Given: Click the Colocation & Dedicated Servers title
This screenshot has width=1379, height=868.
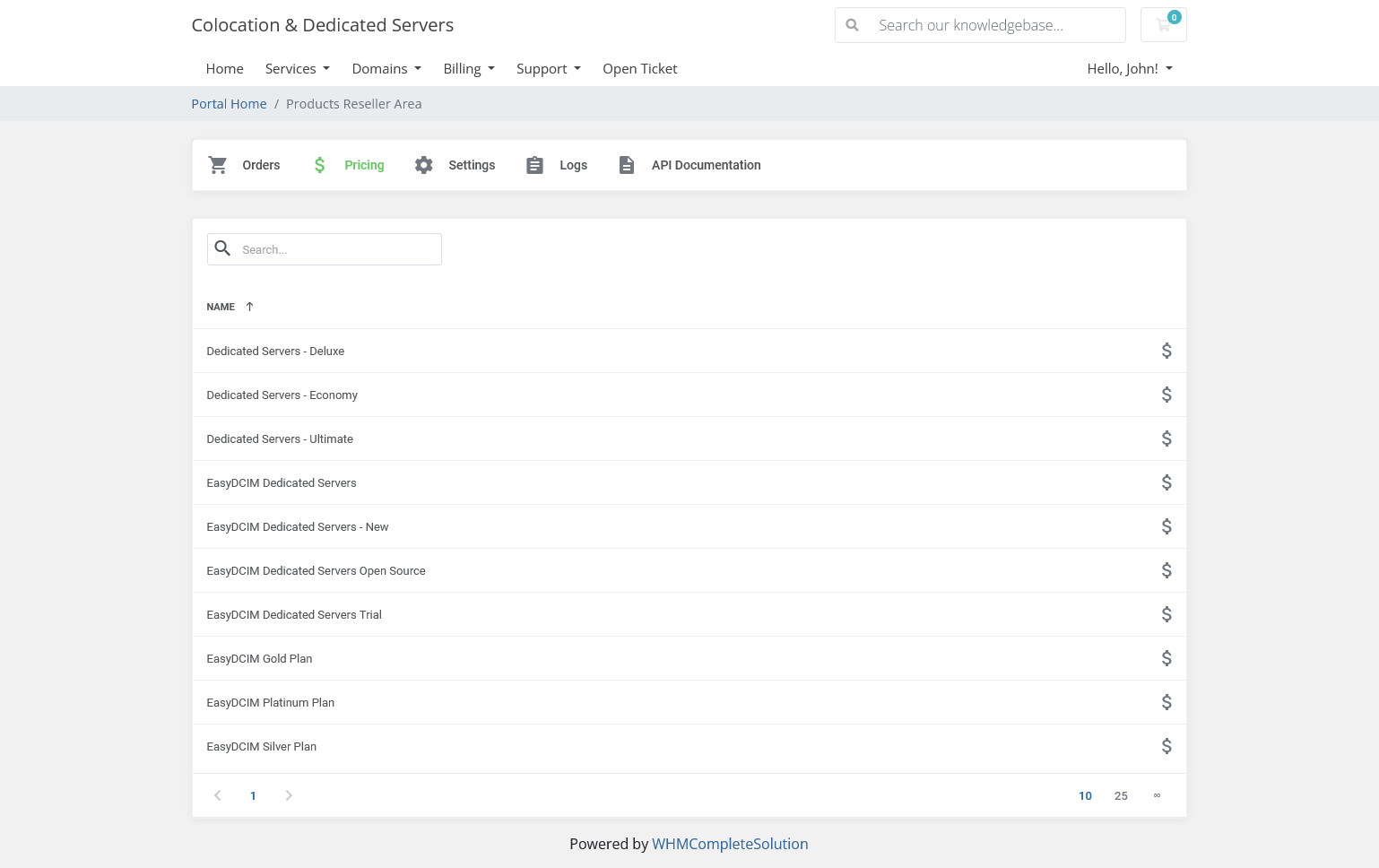Looking at the screenshot, I should [323, 25].
